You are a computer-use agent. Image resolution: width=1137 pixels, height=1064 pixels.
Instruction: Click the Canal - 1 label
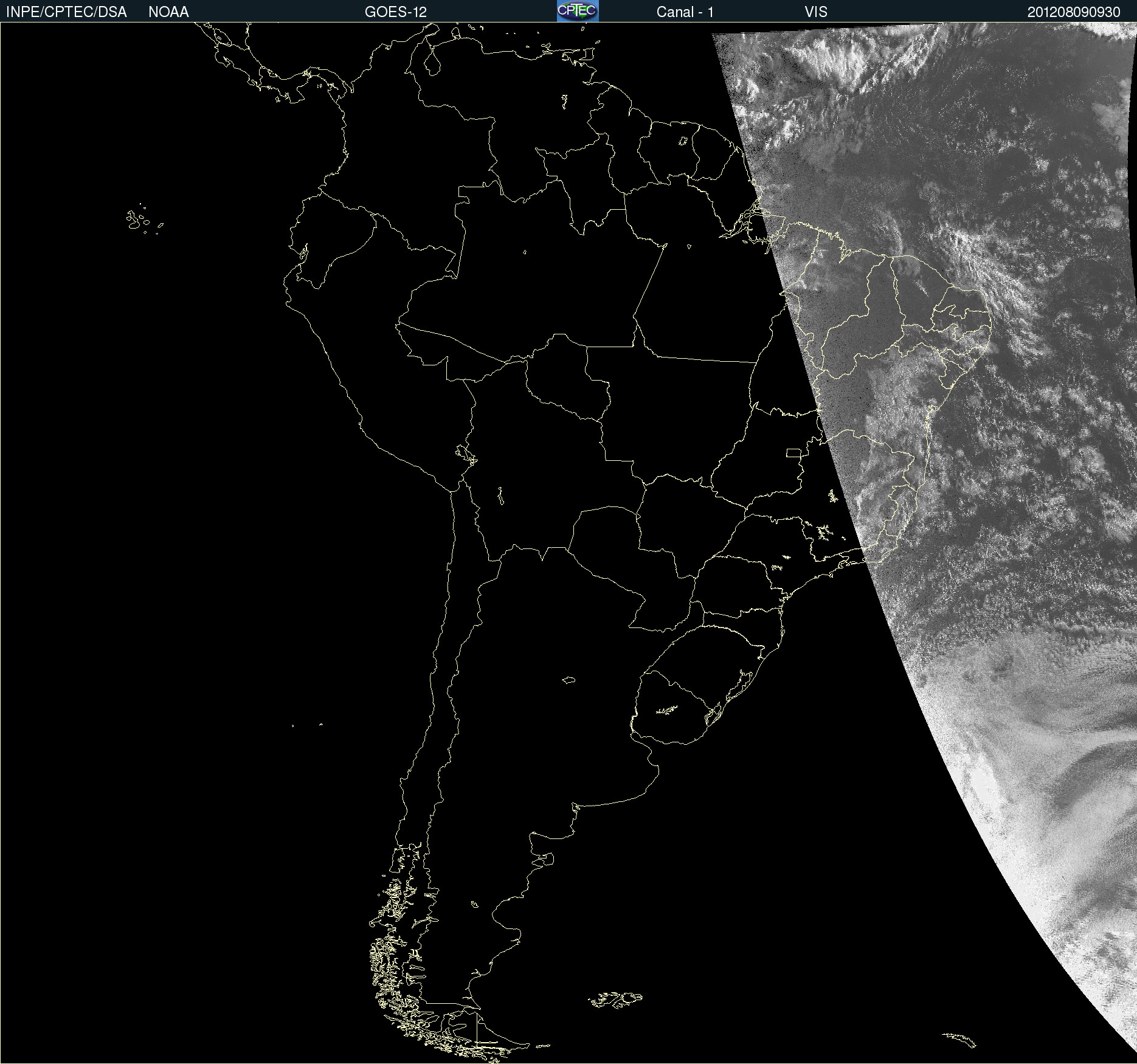[685, 12]
